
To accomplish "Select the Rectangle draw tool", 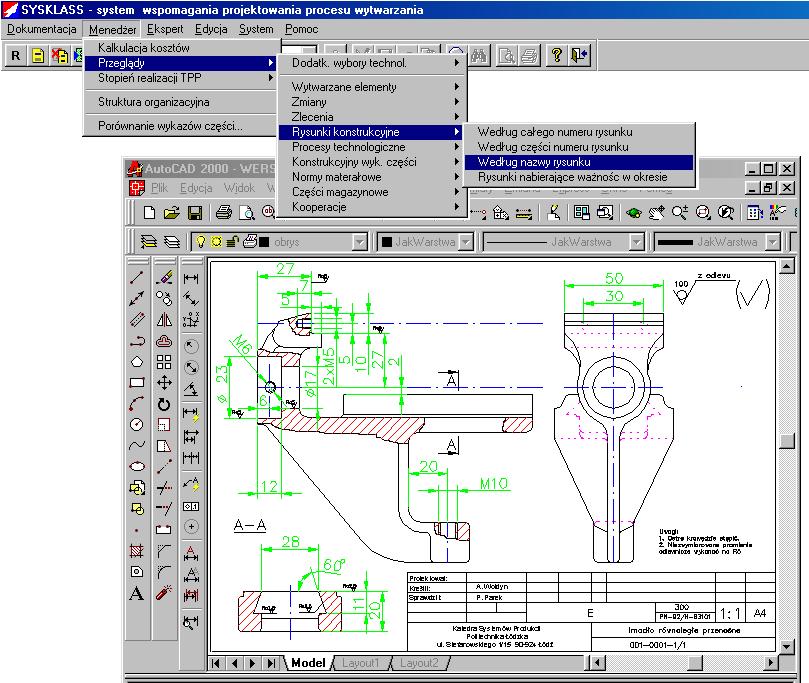I will click(137, 383).
